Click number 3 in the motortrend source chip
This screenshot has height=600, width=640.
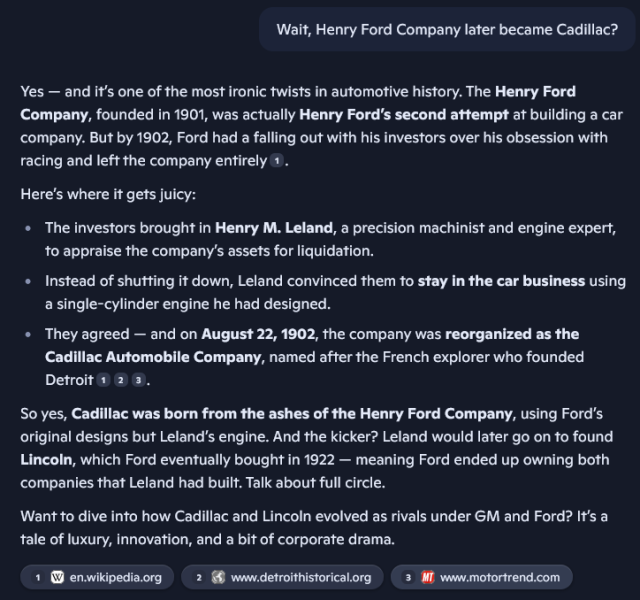[408, 577]
